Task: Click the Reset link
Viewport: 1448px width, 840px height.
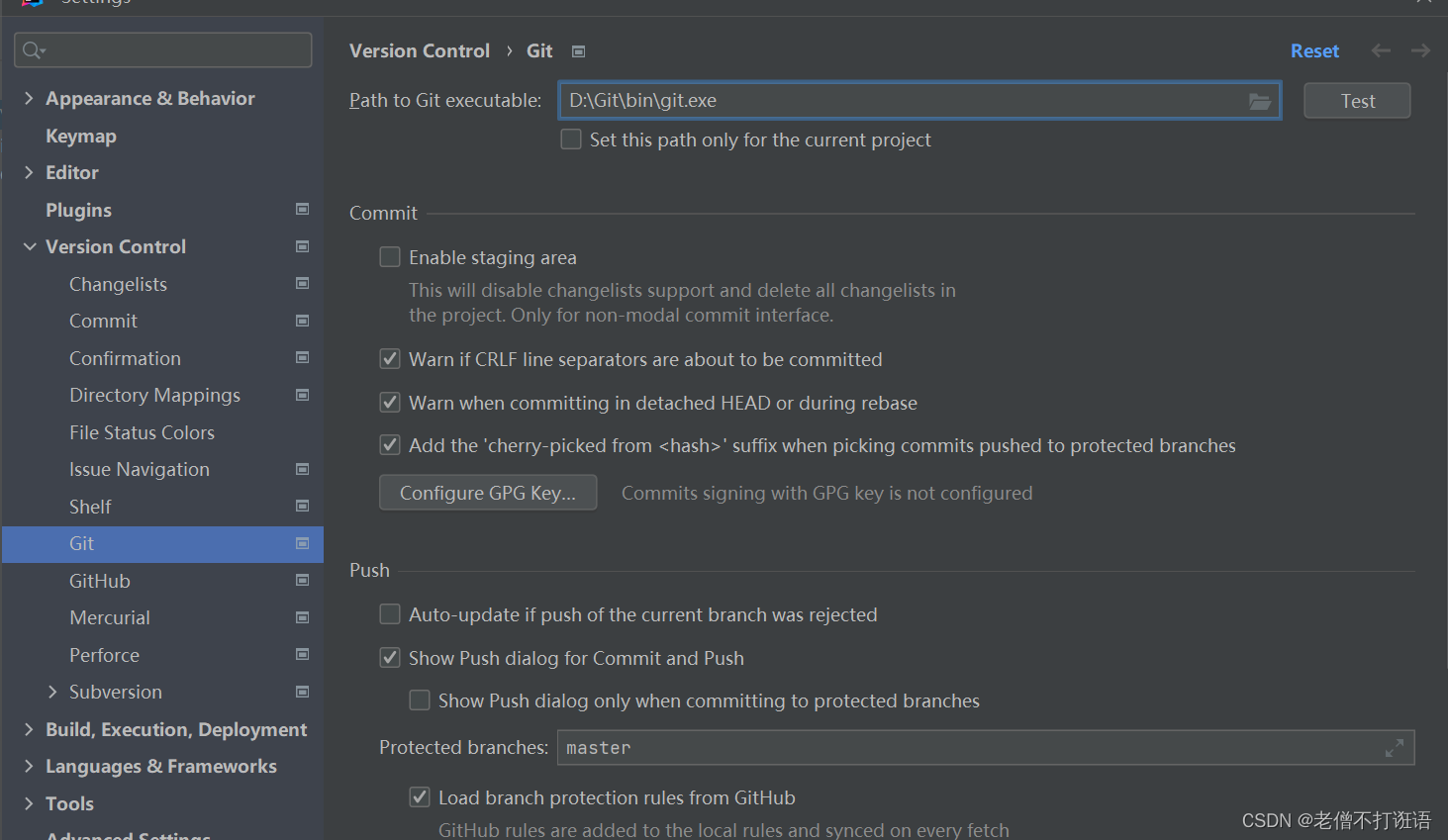Action: (1314, 50)
